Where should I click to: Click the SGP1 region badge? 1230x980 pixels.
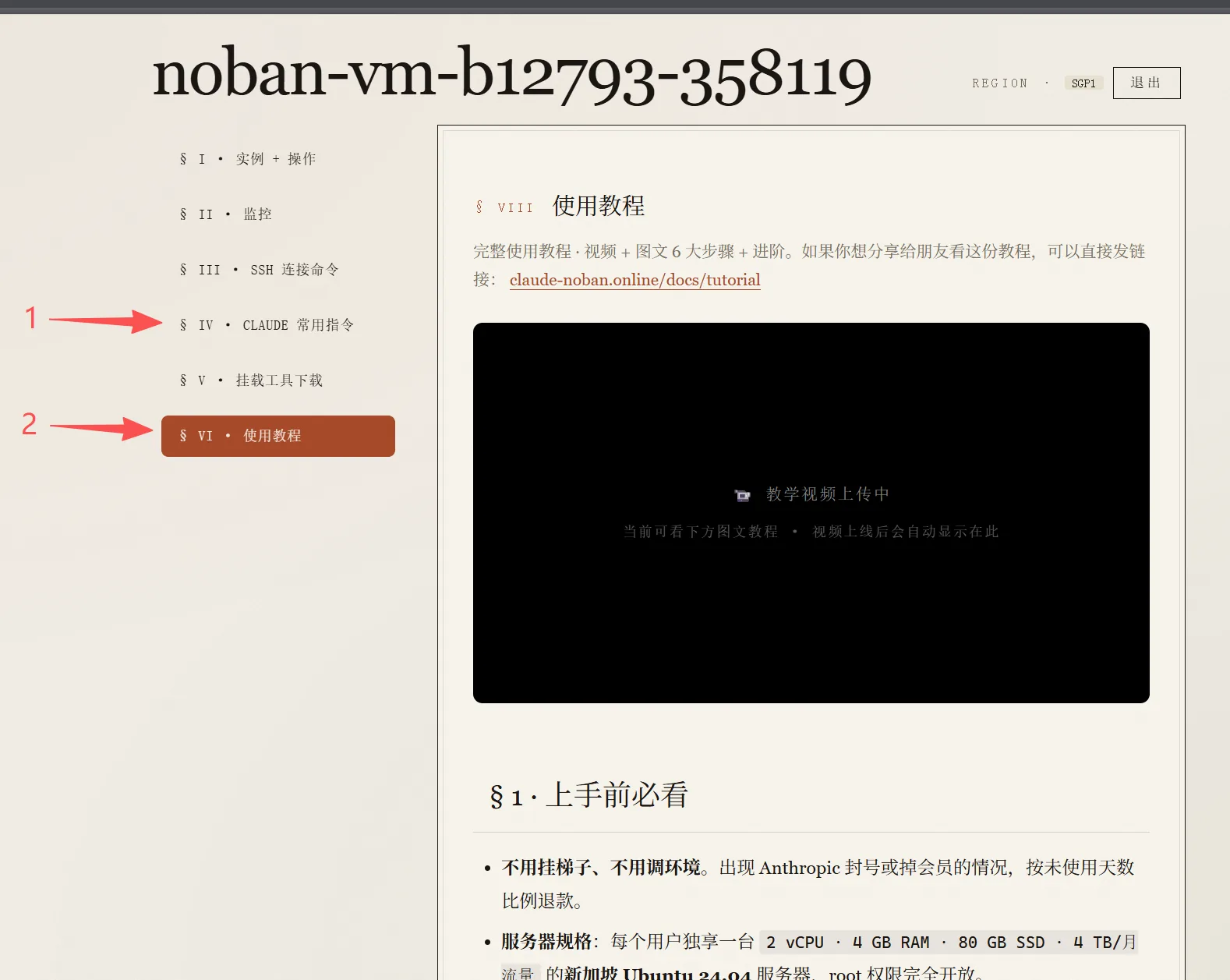[1083, 83]
